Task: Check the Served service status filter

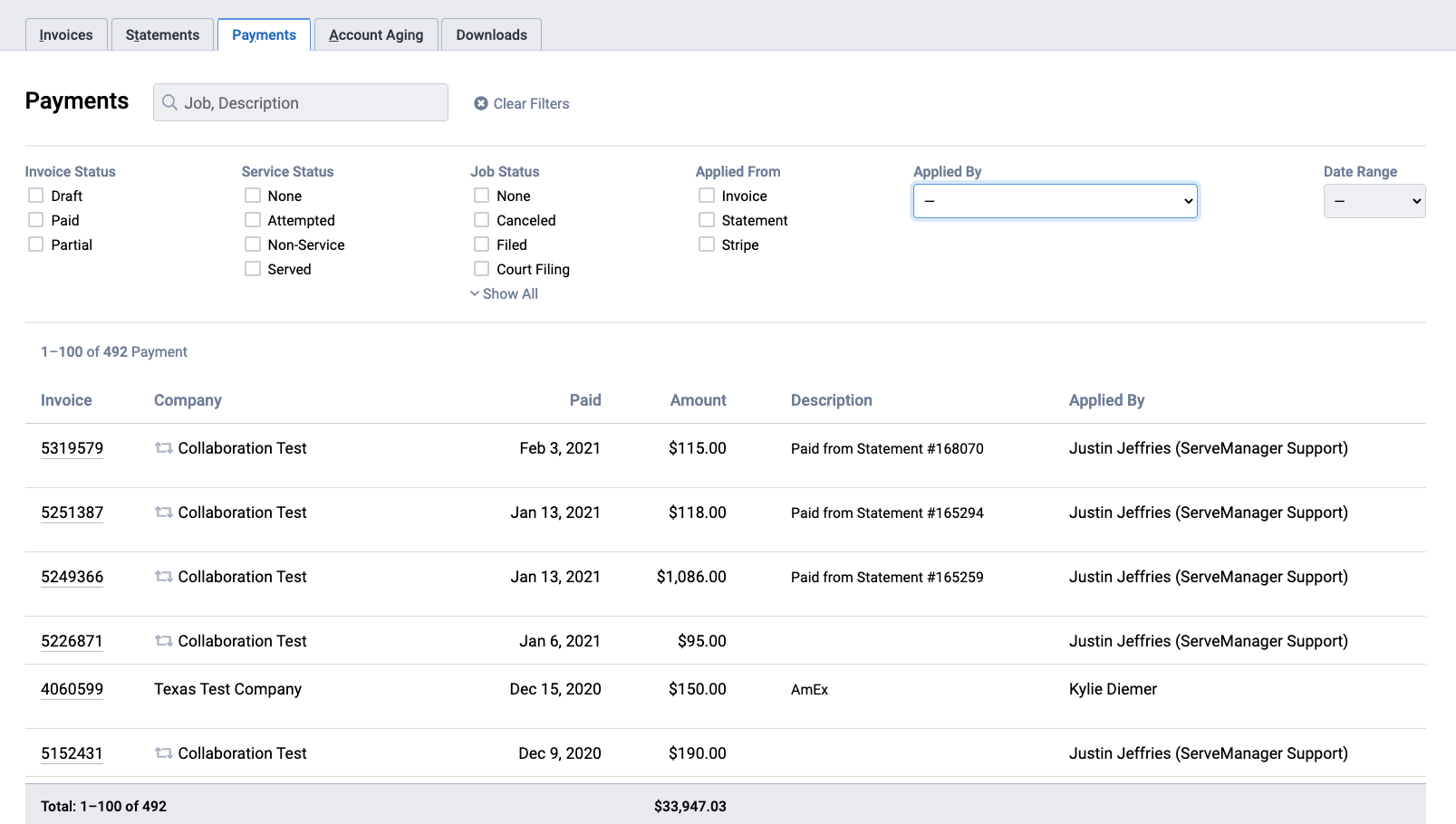Action: [253, 269]
